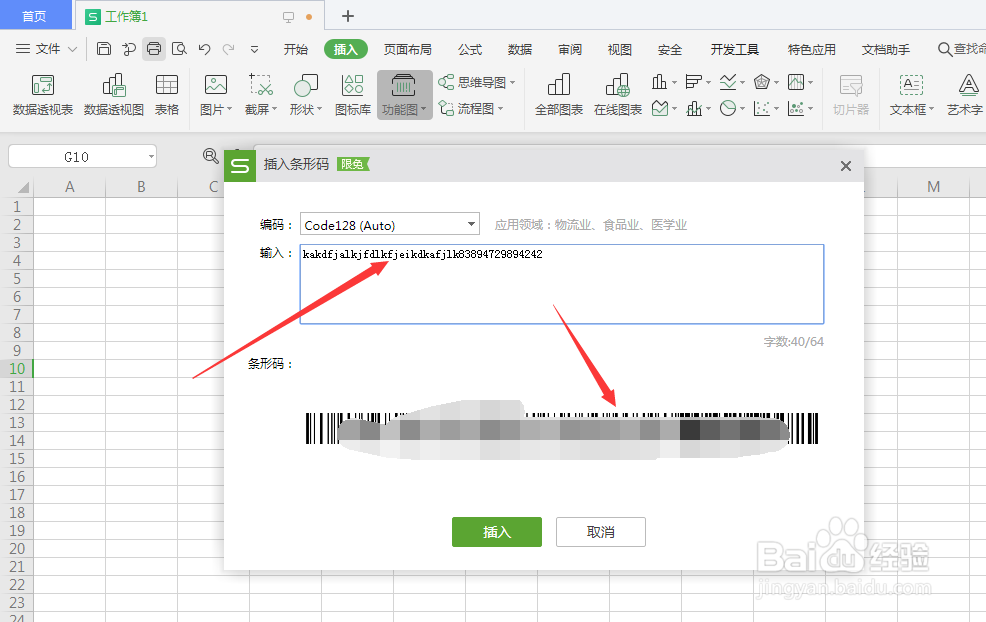This screenshot has width=986, height=622.
Task: Click the 切片器 slicer icon
Action: (851, 94)
